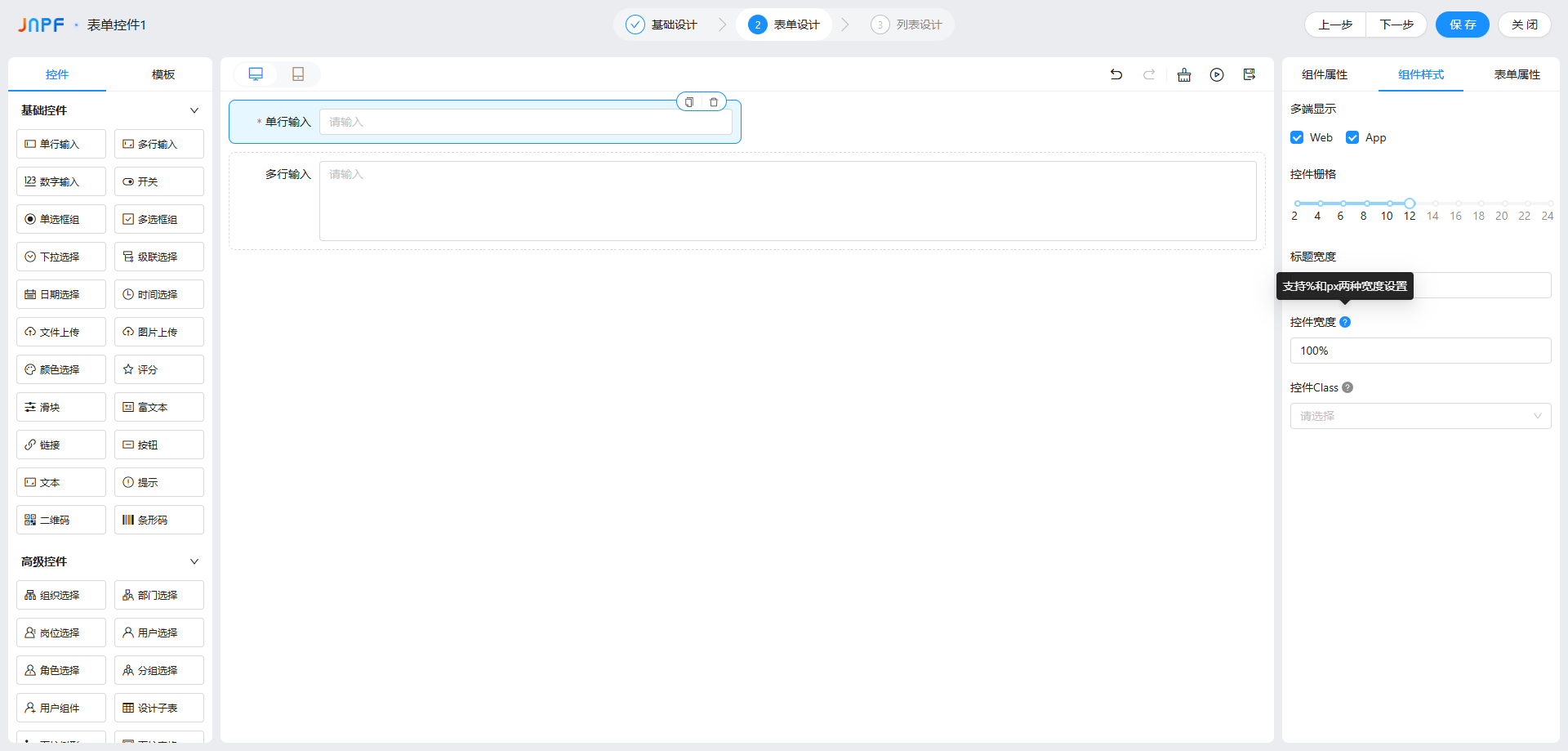
Task: Click the 控件宽度 input showing 100%
Action: (1421, 351)
